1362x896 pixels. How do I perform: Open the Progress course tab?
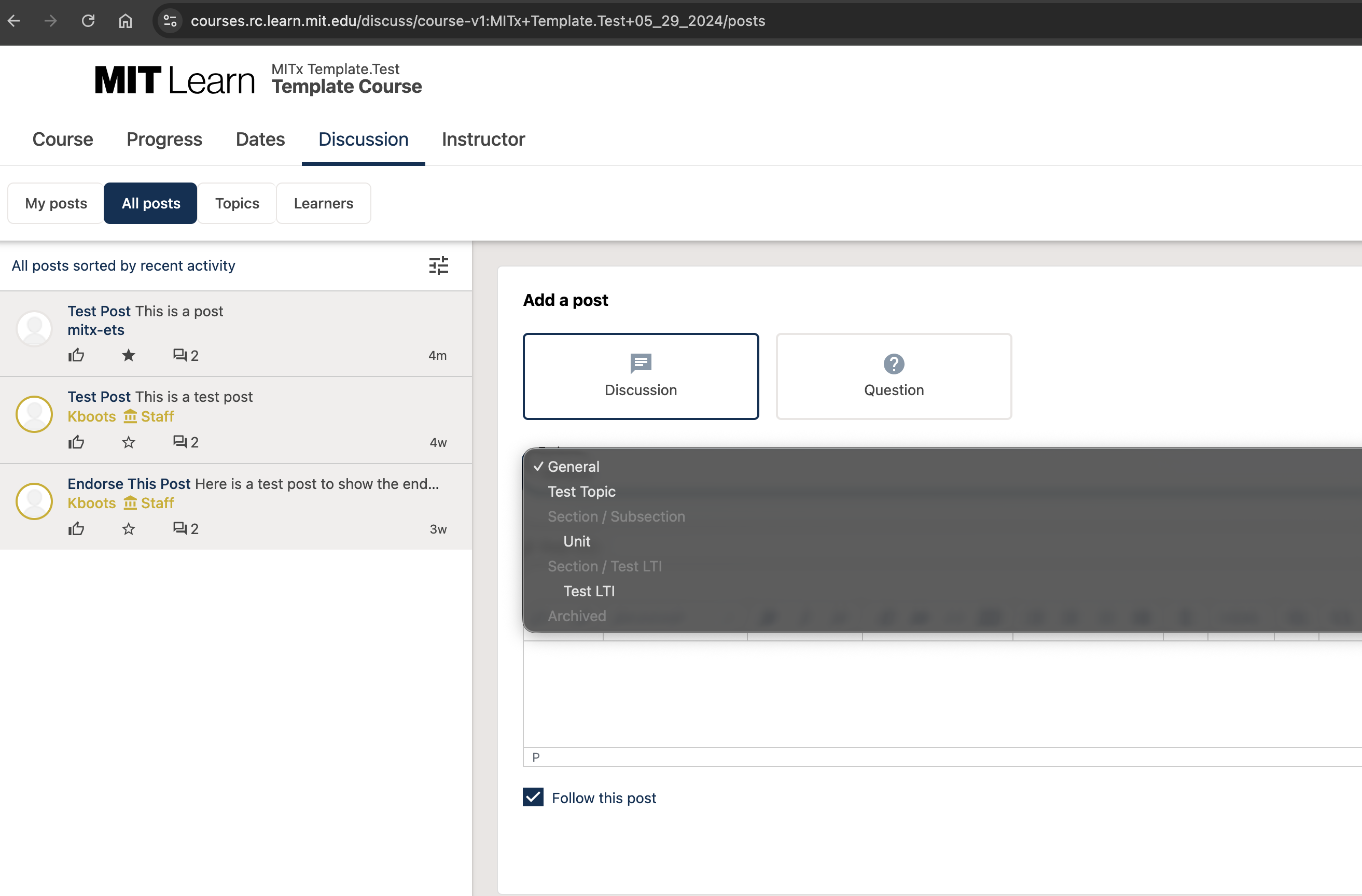click(x=164, y=139)
